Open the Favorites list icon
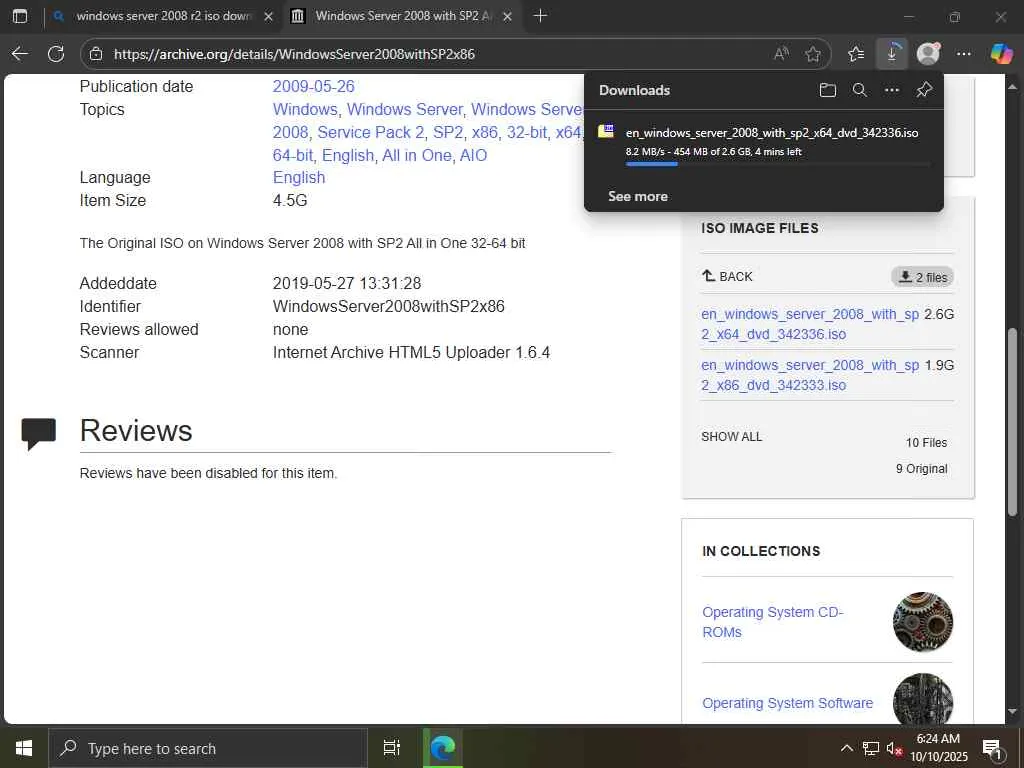The width and height of the screenshot is (1024, 768). (856, 54)
